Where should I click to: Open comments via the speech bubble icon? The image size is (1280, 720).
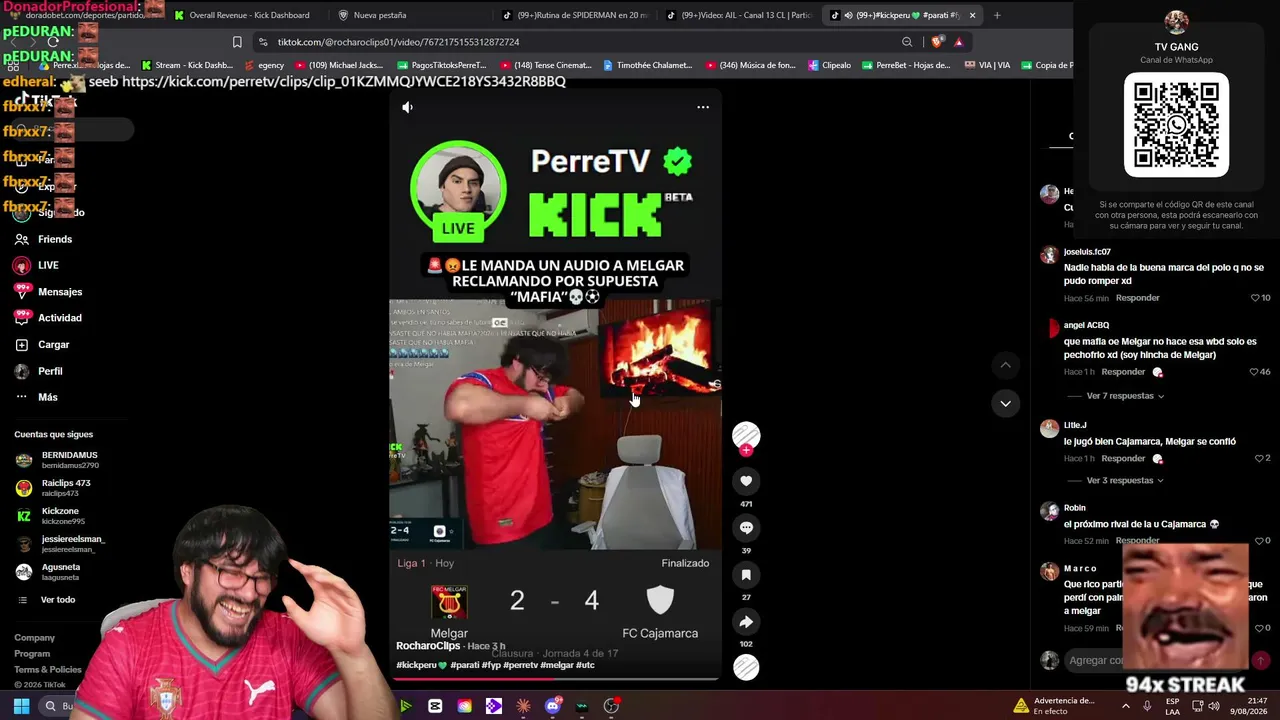click(x=746, y=528)
